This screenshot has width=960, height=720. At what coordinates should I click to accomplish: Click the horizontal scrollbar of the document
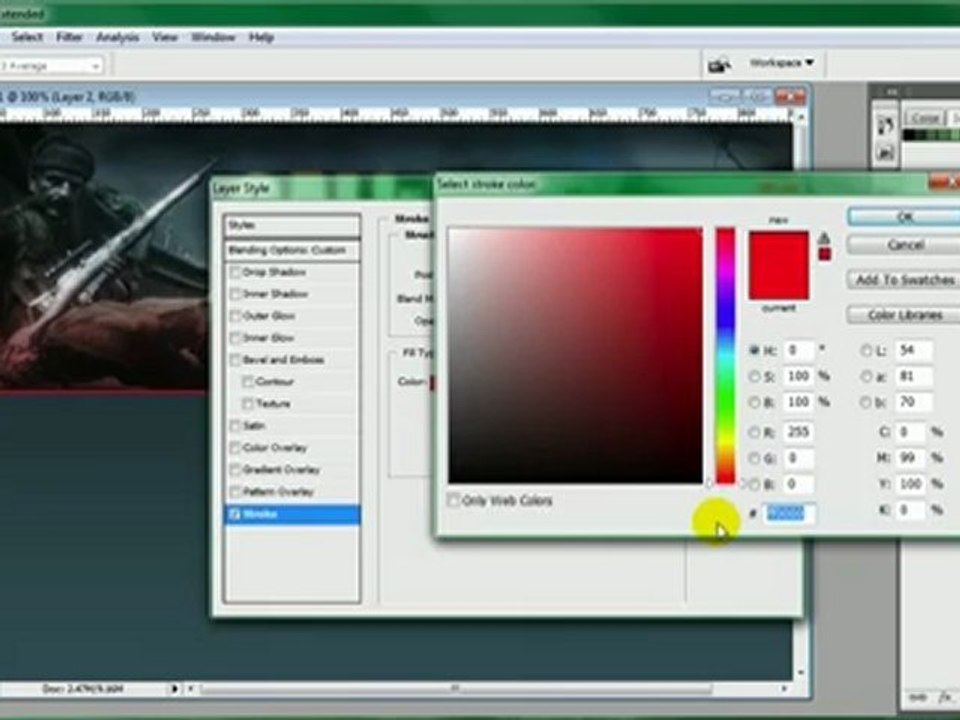tap(456, 689)
